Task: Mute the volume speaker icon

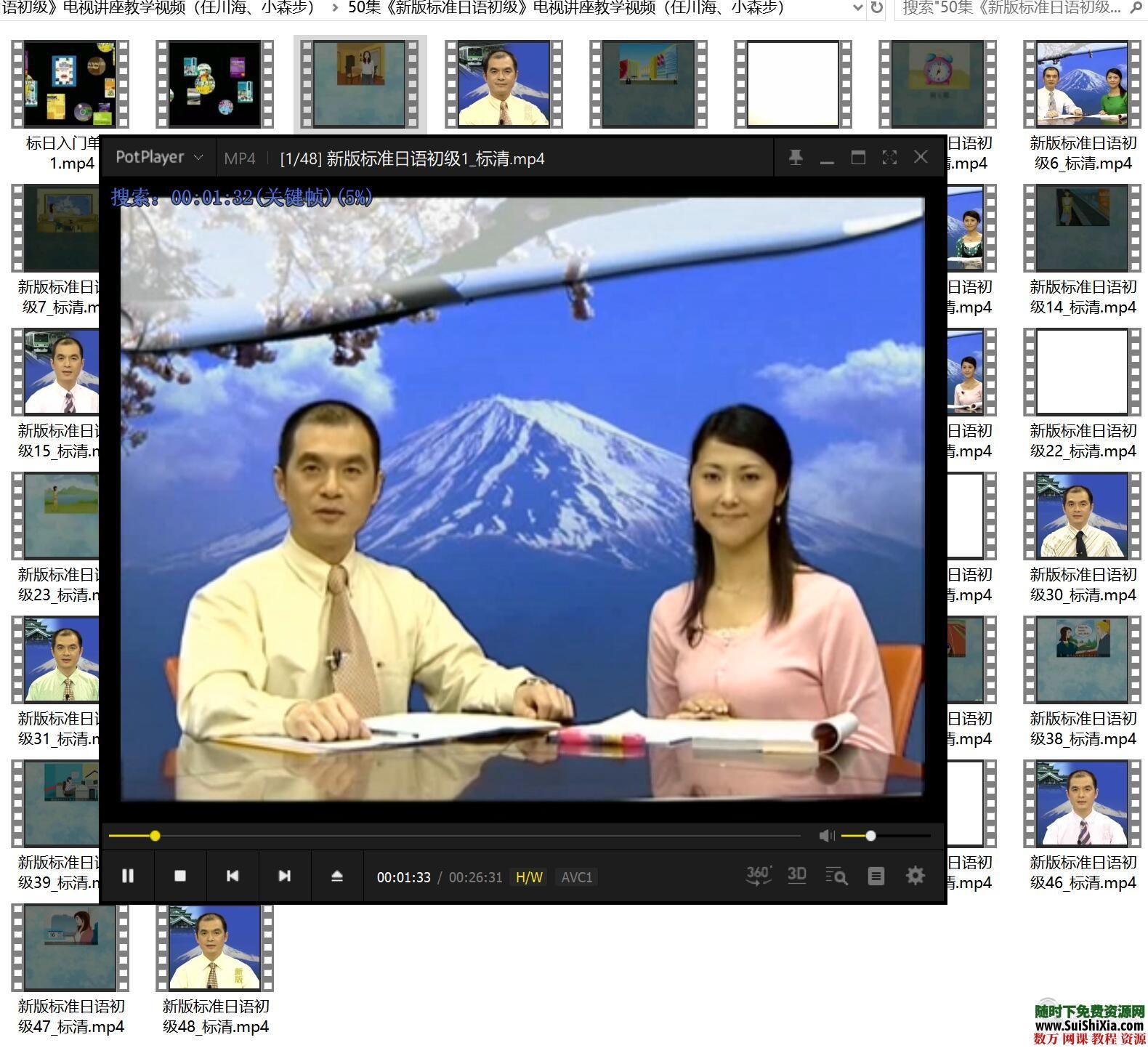Action: tap(827, 836)
